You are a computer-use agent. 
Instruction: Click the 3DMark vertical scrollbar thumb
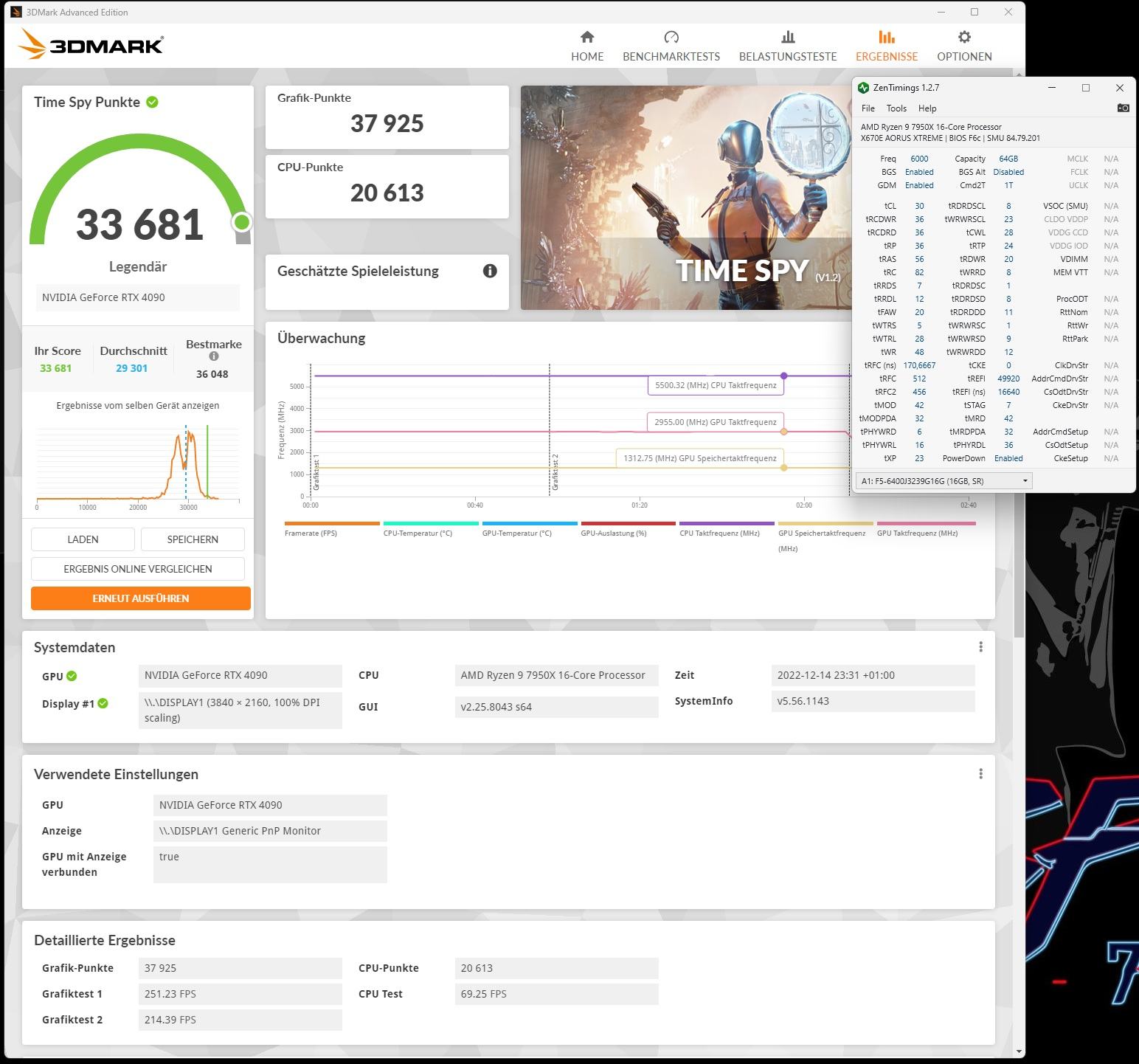point(1019,354)
